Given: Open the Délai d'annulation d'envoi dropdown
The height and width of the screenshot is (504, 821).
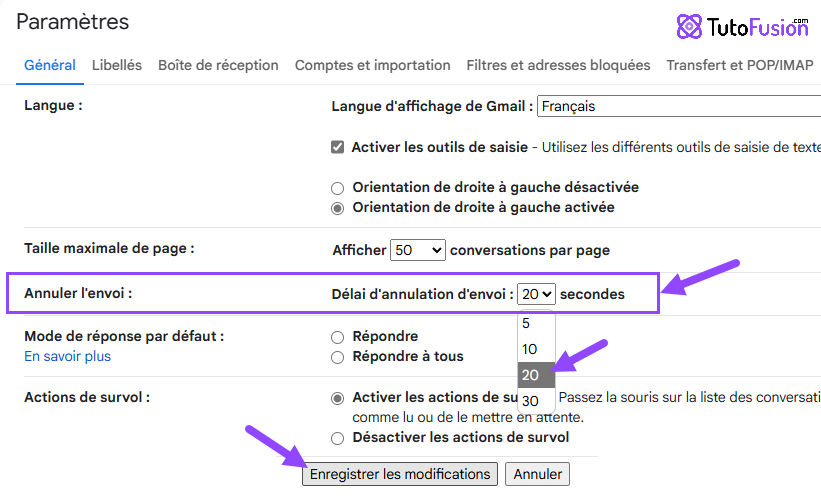Looking at the screenshot, I should (x=536, y=294).
